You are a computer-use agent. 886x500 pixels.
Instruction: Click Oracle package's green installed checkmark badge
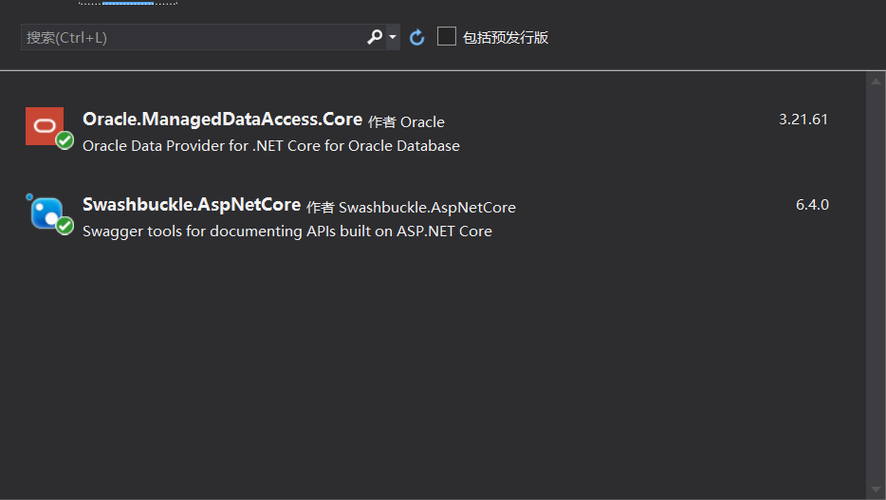click(65, 141)
